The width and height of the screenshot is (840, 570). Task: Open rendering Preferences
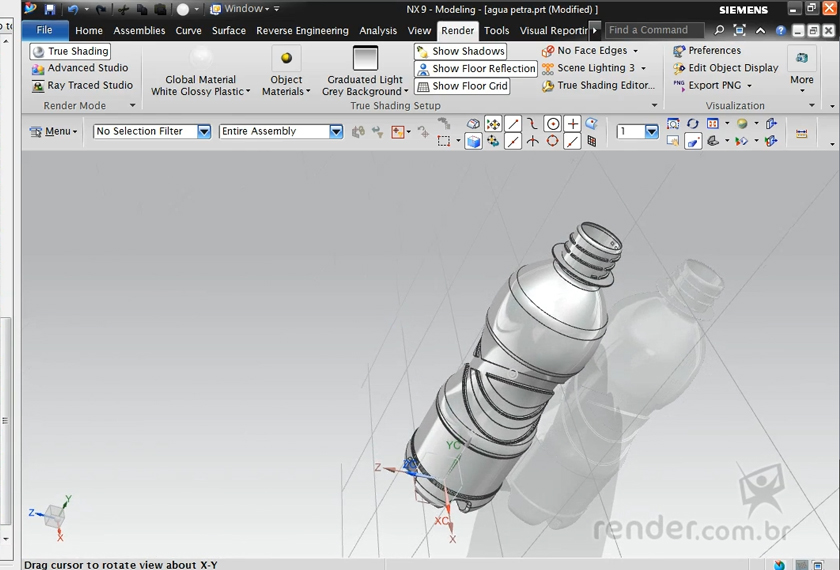(714, 51)
